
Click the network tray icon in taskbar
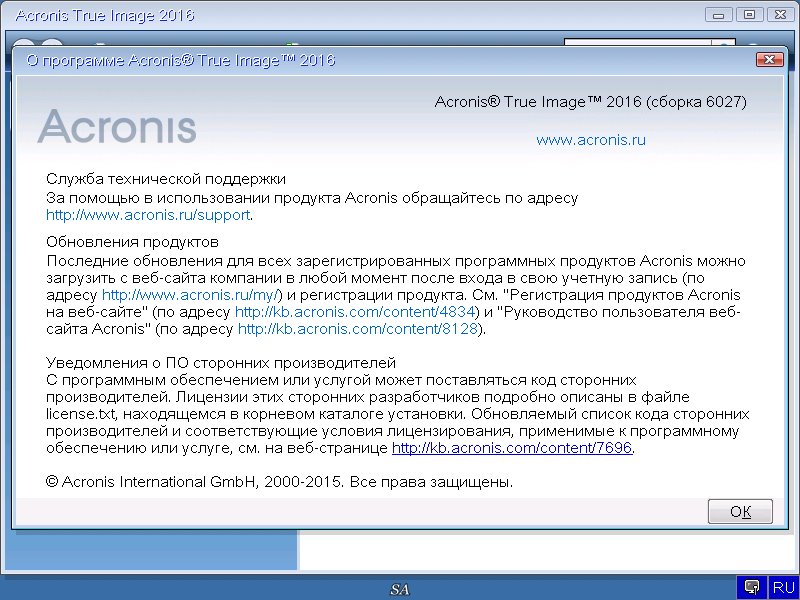[x=751, y=587]
